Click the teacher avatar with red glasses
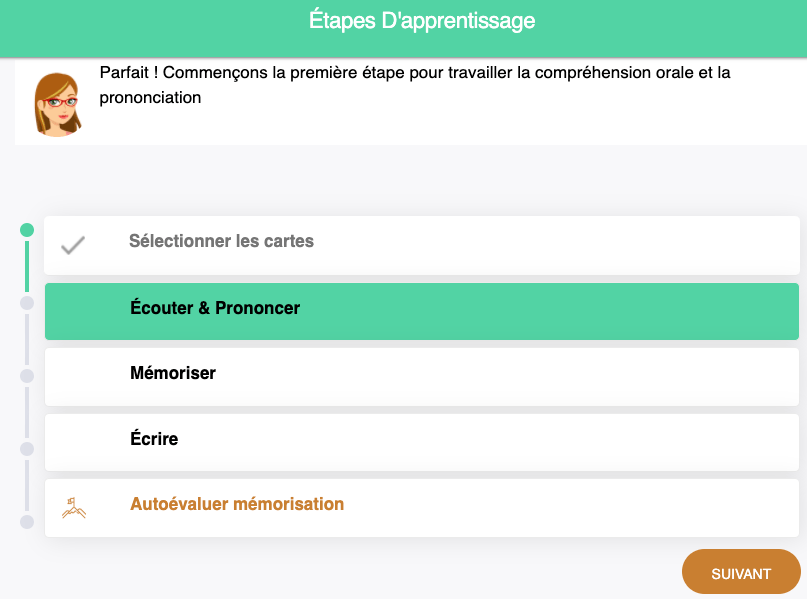Image resolution: width=807 pixels, height=599 pixels. [x=57, y=103]
